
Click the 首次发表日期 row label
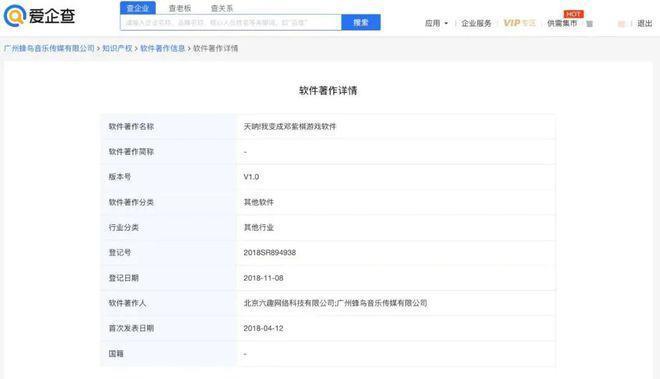131,328
